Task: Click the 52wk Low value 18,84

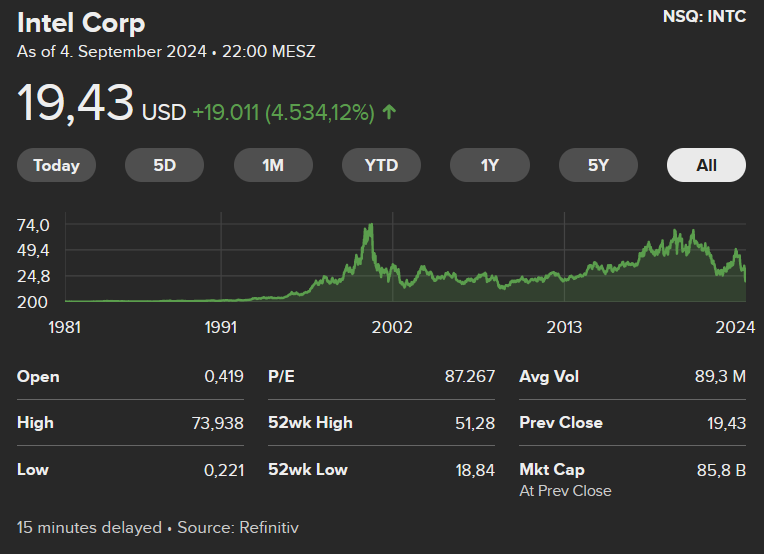Action: [x=475, y=470]
